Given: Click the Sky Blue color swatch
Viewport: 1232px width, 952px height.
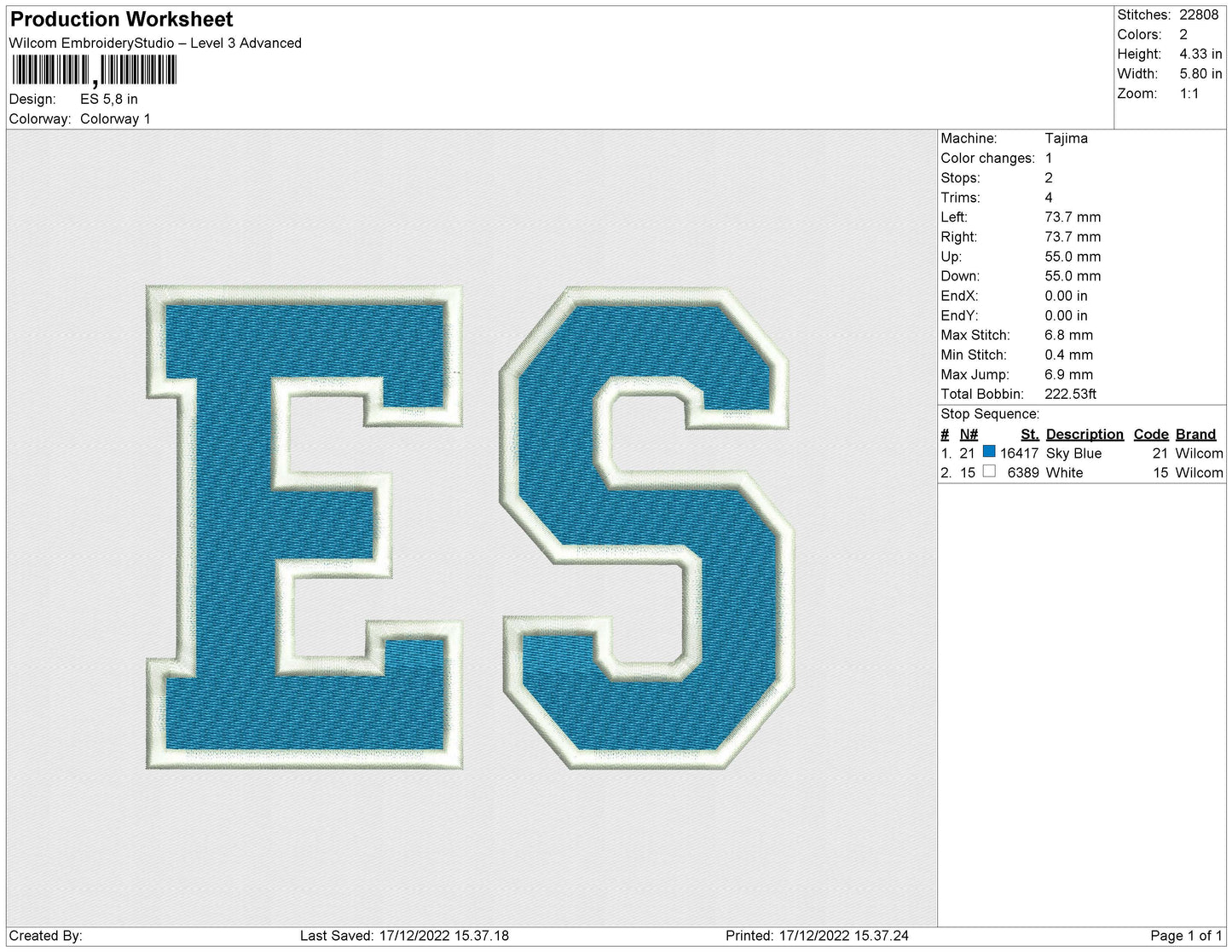Looking at the screenshot, I should pyautogui.click(x=989, y=452).
